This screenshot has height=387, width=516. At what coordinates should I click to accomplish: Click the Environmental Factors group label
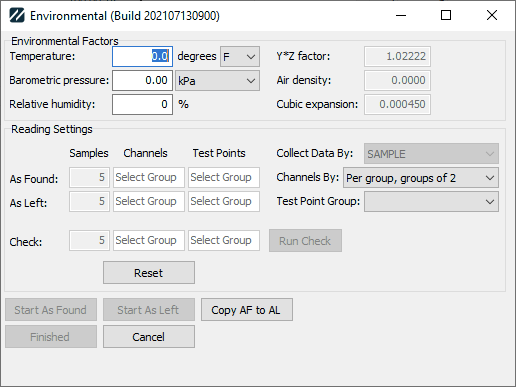(x=65, y=41)
